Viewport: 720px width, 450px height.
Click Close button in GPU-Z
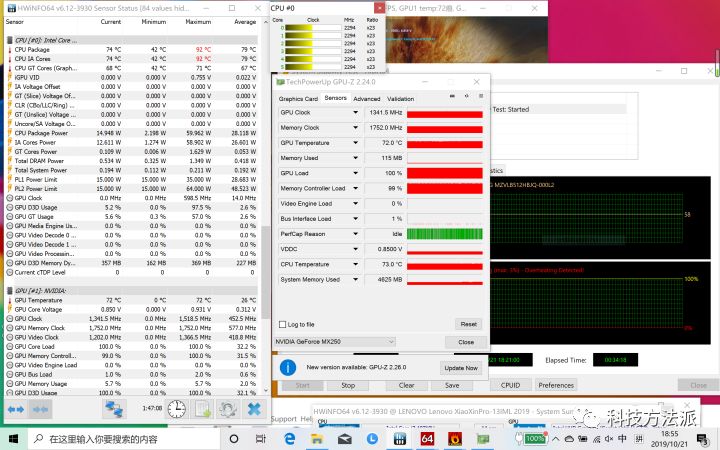(466, 342)
